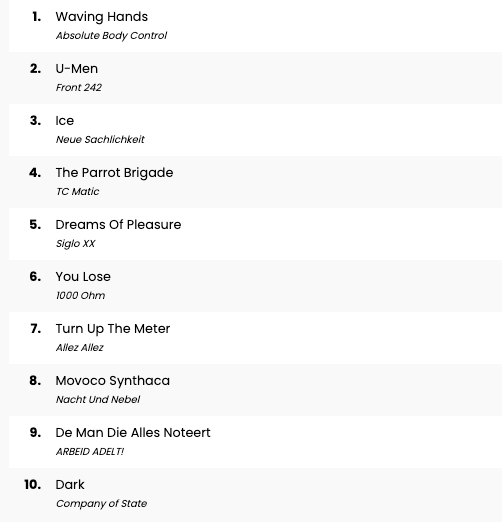
Task: Select the track titled Dark
Action: tap(70, 485)
